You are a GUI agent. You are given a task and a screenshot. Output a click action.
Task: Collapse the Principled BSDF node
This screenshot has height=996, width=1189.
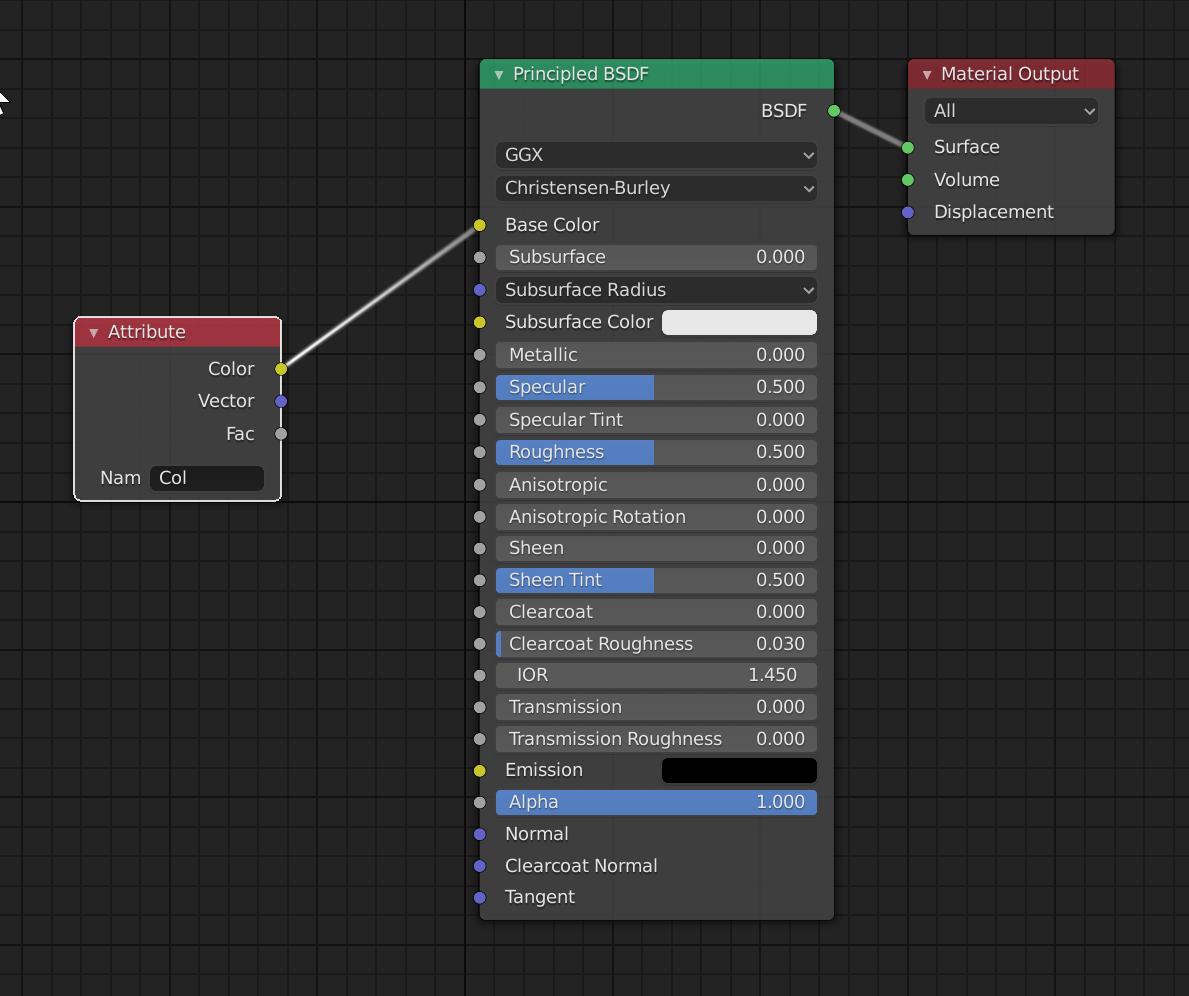pyautogui.click(x=499, y=74)
